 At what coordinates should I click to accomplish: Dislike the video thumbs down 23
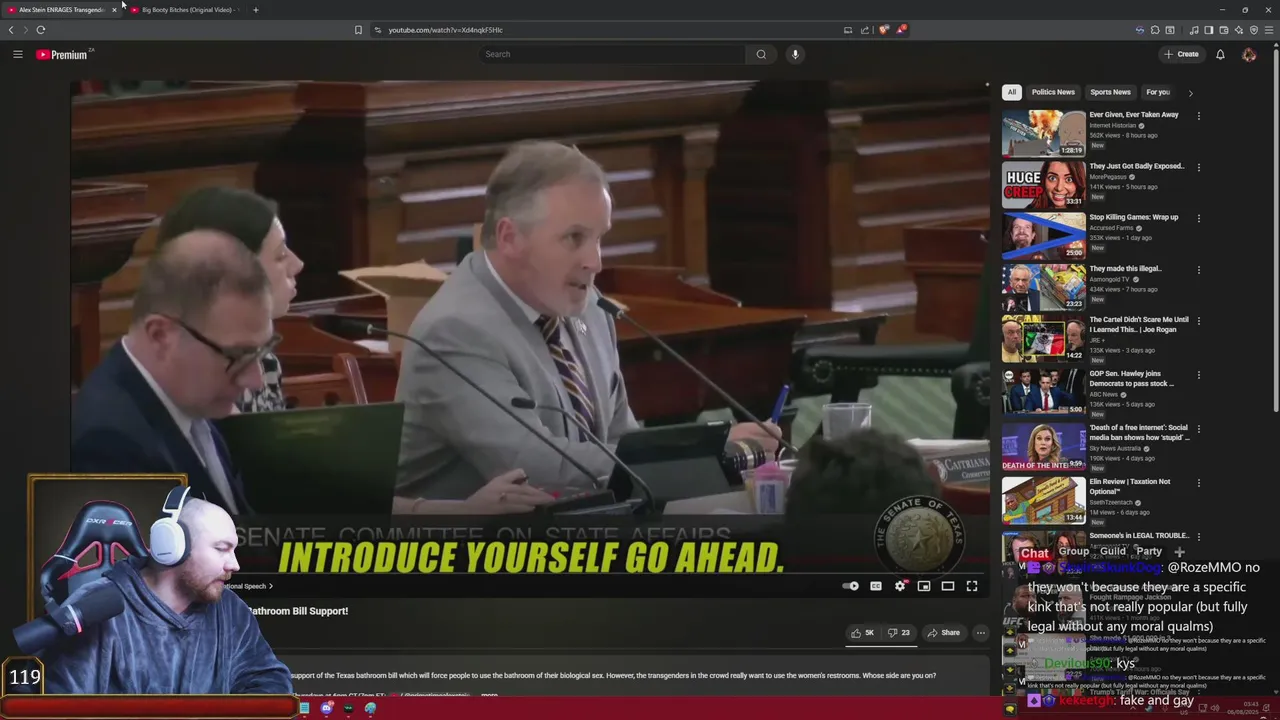coord(899,633)
